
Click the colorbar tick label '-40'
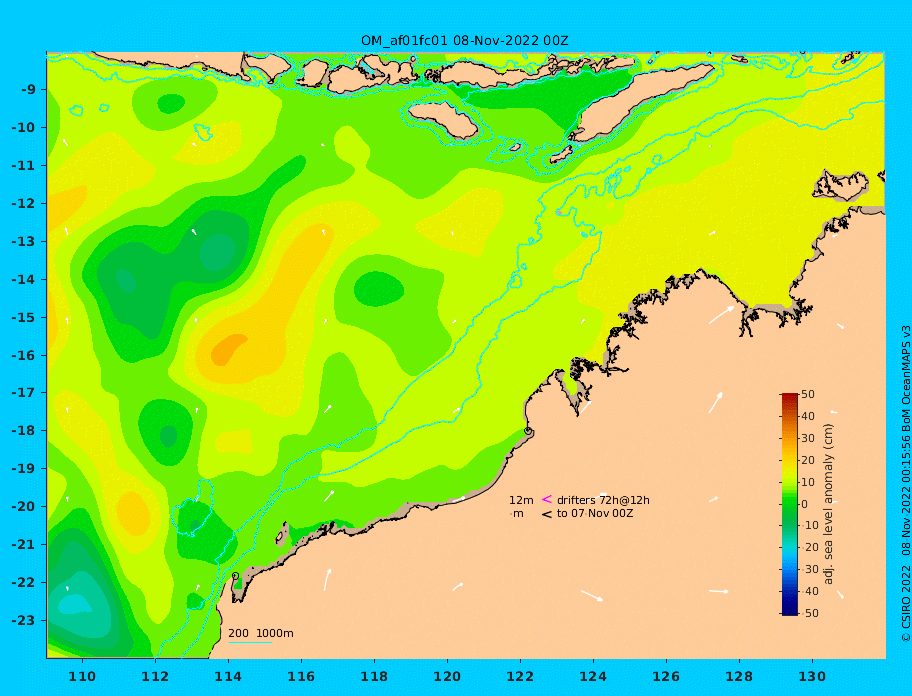(x=810, y=591)
